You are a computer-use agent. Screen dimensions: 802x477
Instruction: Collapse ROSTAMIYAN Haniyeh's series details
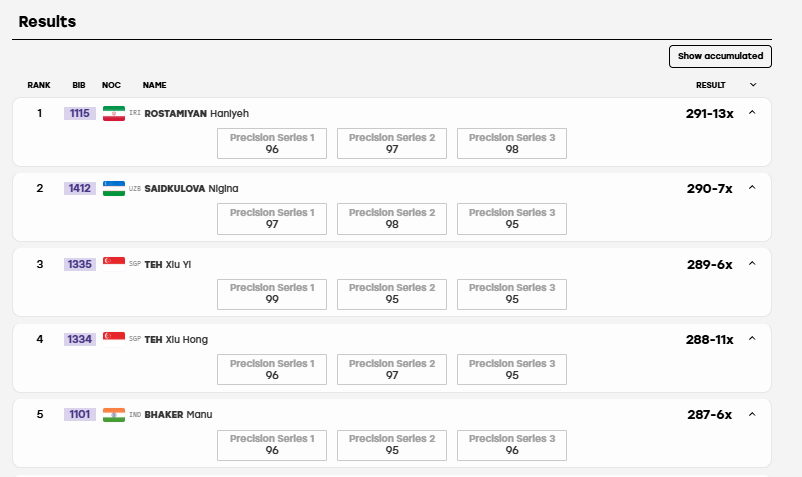[x=752, y=112]
